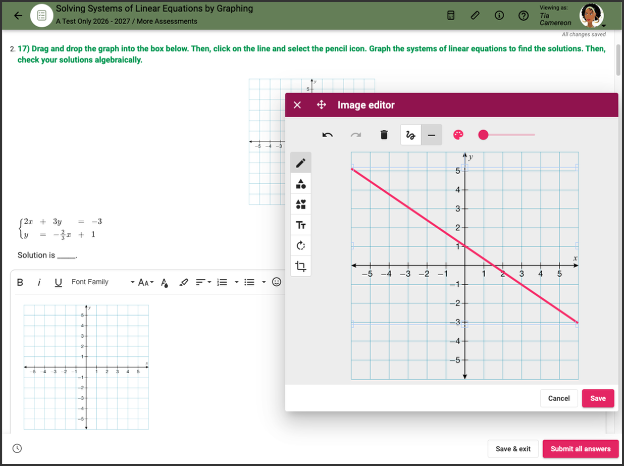Open the emoji picker
Viewport: 624px width, 466px height.
(x=277, y=282)
